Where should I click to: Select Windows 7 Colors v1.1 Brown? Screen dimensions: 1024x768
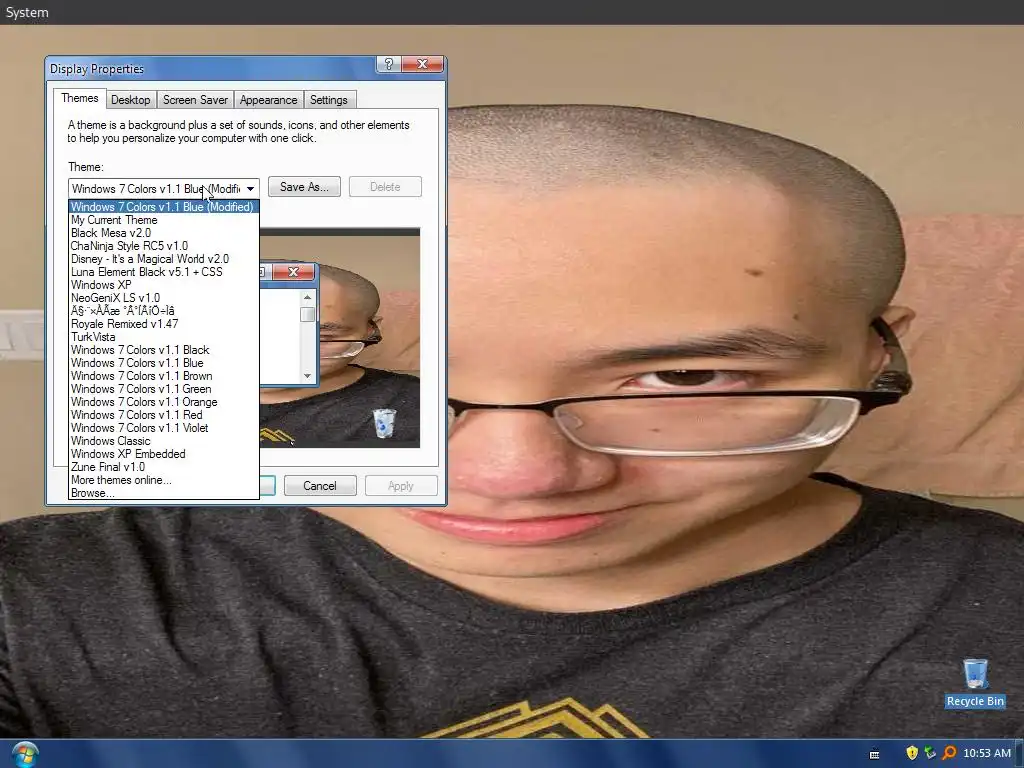(x=163, y=376)
